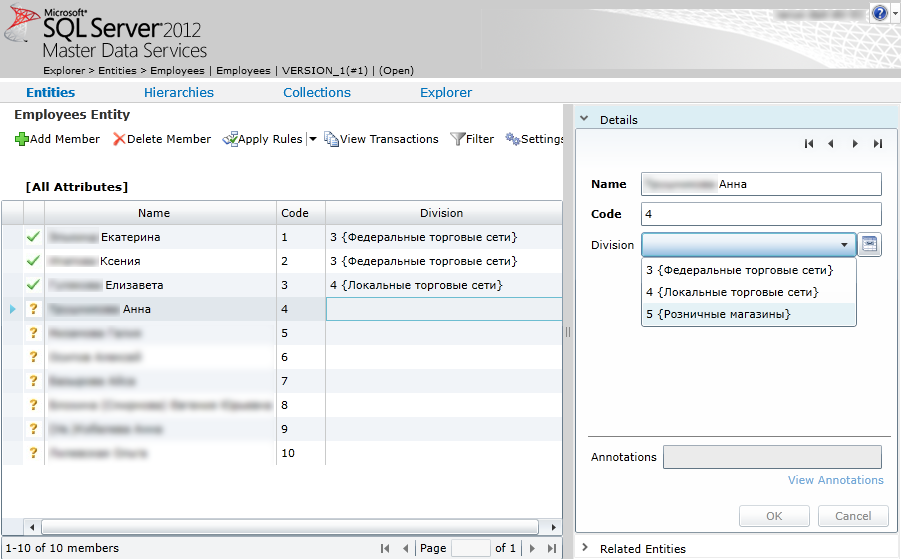Open Settings in the toolbar

coord(534,139)
